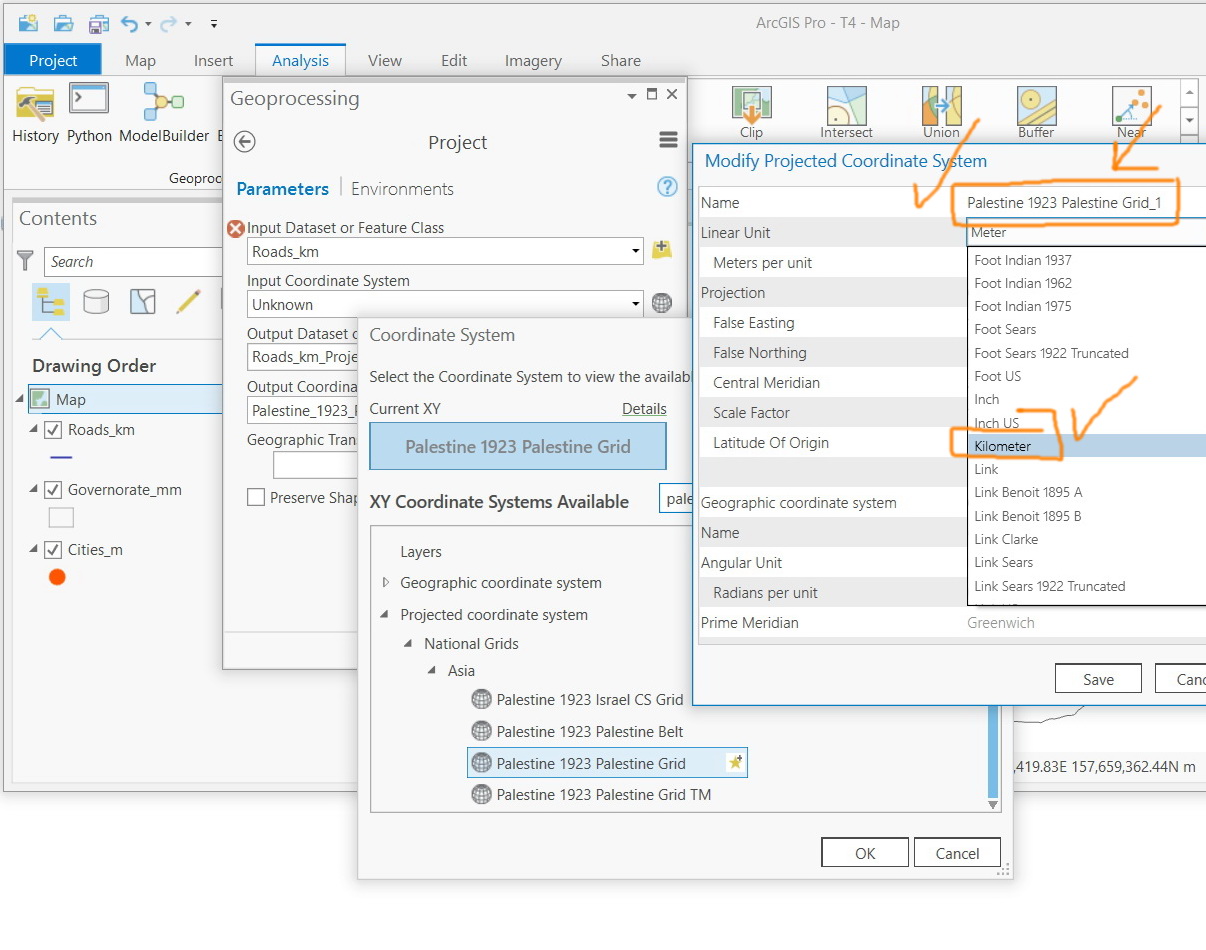
Task: List By Editing pencil icon
Action: click(x=188, y=301)
